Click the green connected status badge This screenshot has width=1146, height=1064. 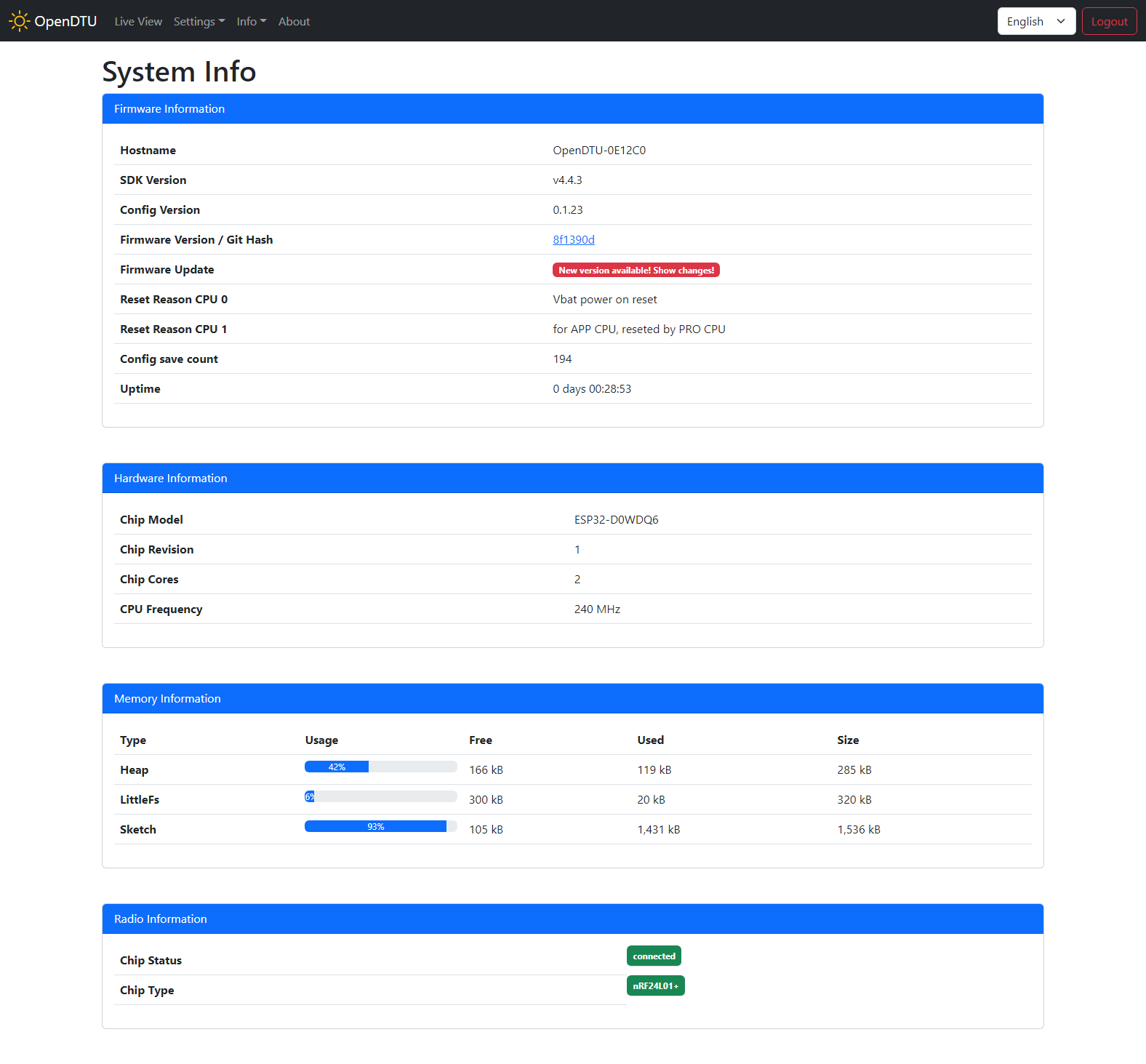click(654, 956)
